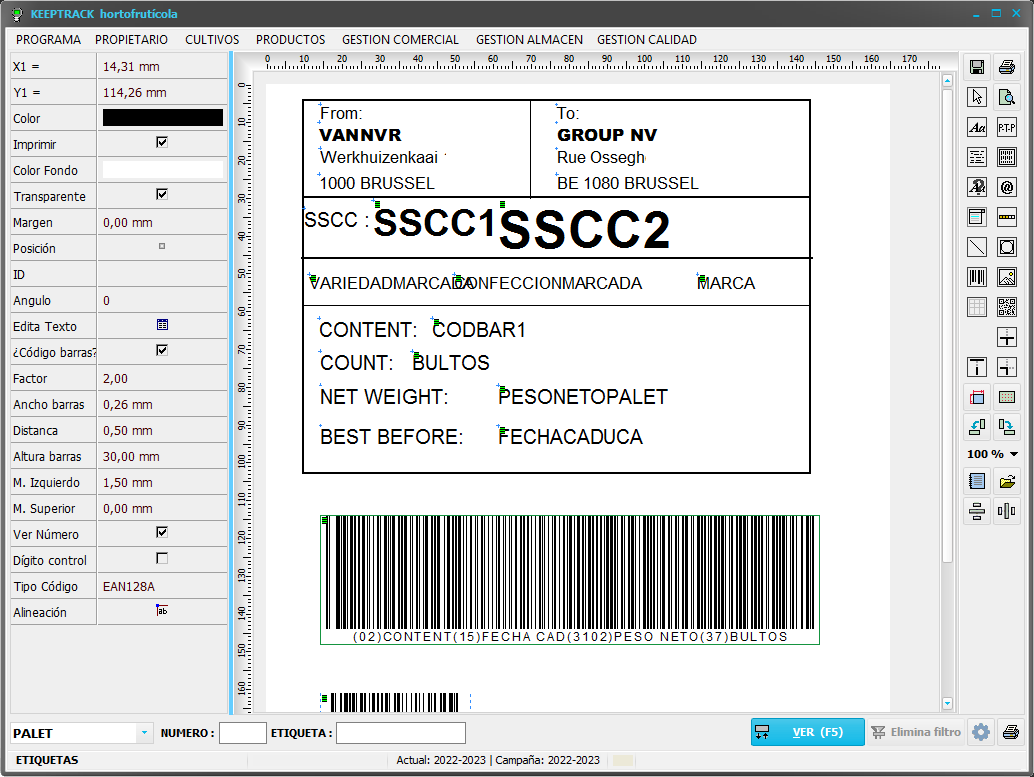Select the large EAN128 barcode on the label
1034x777 pixels.
(x=570, y=579)
